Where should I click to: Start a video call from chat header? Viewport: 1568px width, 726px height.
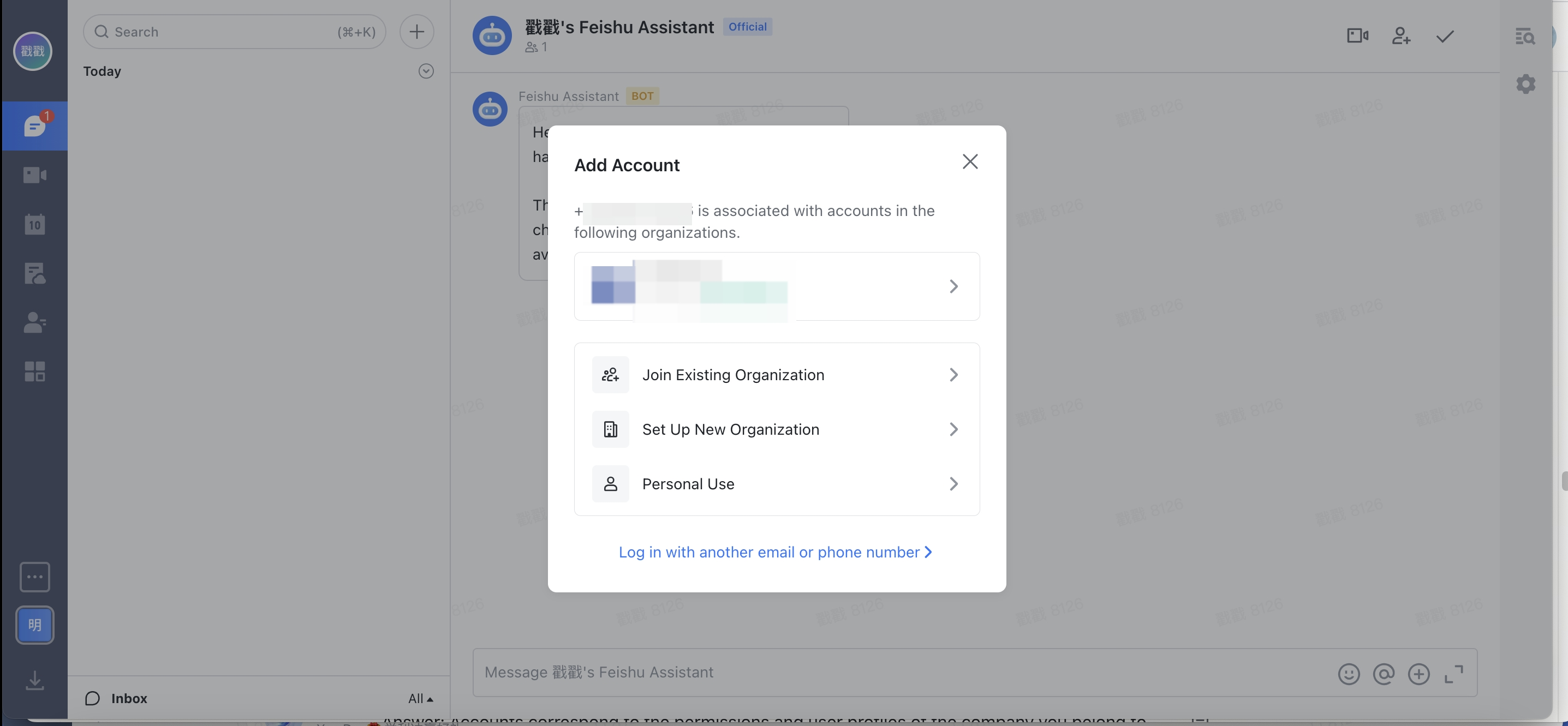click(1357, 36)
